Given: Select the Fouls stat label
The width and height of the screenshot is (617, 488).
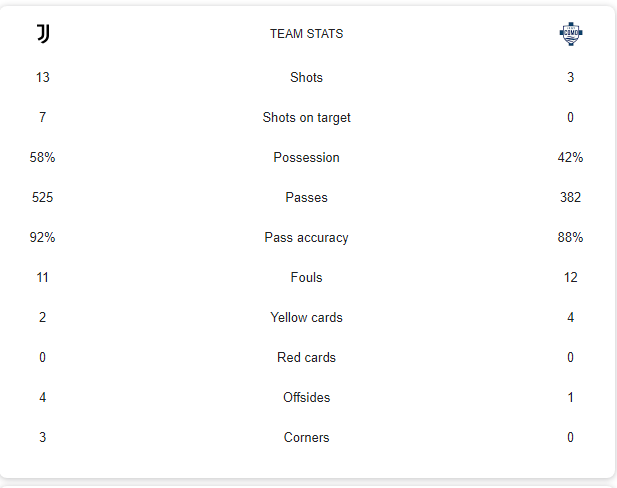Looking at the screenshot, I should (x=306, y=277).
